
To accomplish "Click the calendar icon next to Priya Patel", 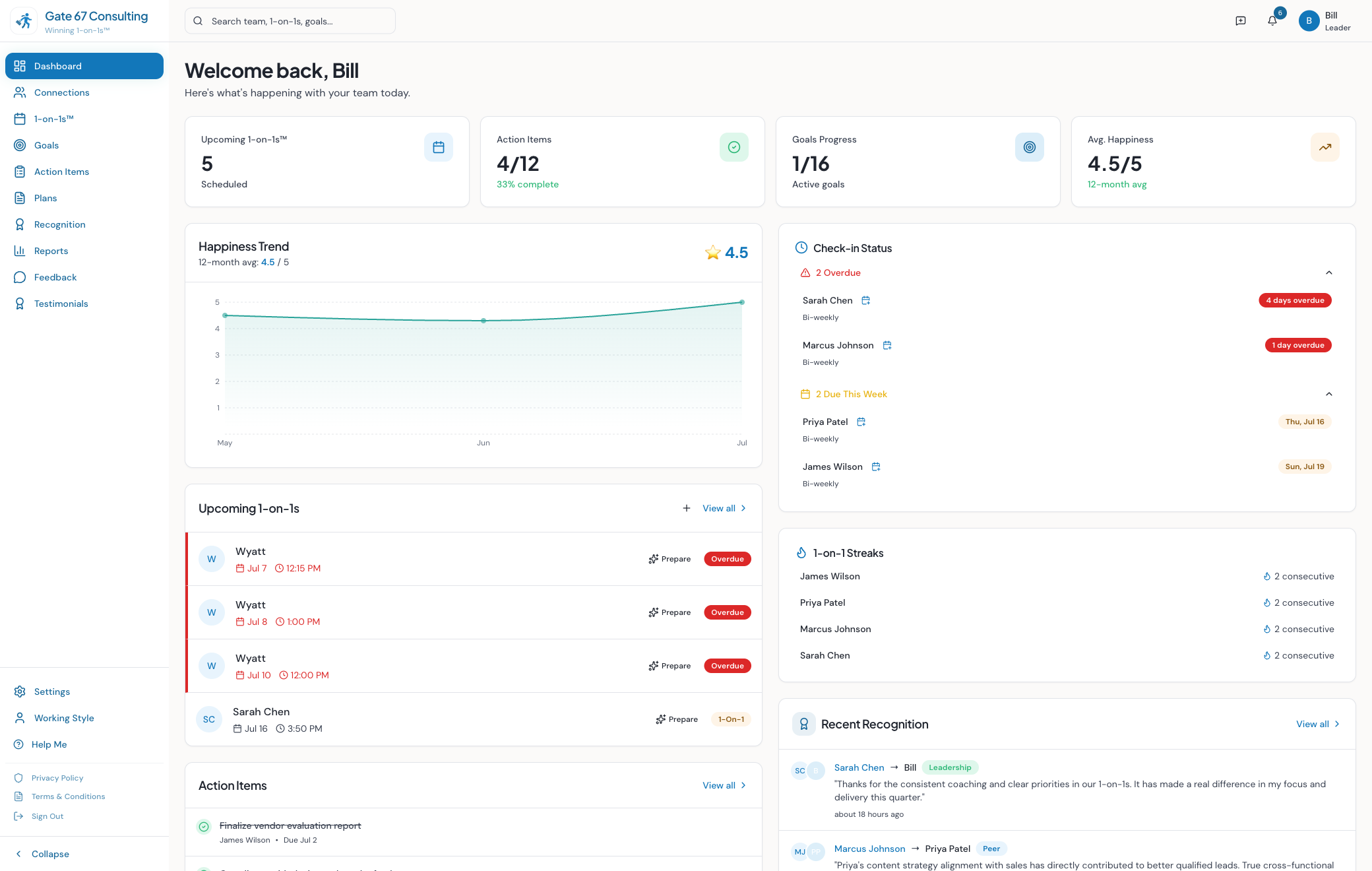I will 861,422.
